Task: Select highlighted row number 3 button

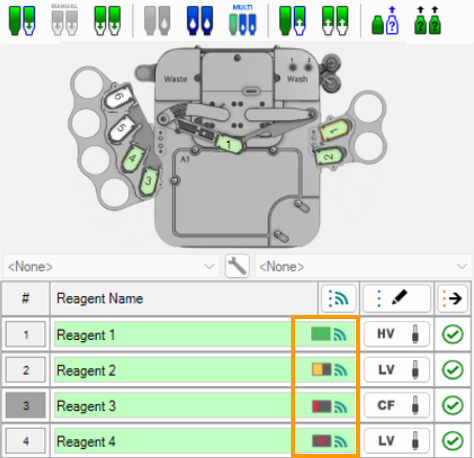Action: click(x=26, y=405)
